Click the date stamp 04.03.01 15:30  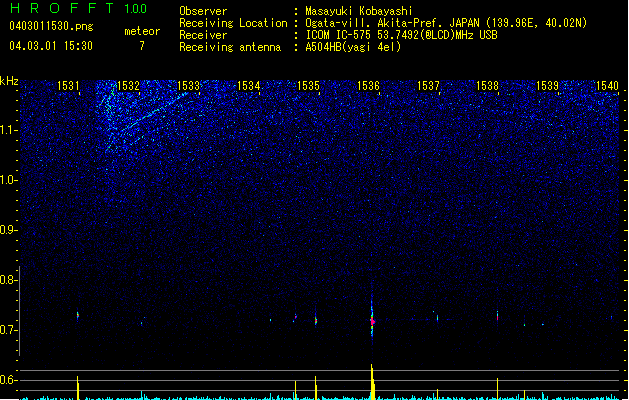(x=51, y=46)
